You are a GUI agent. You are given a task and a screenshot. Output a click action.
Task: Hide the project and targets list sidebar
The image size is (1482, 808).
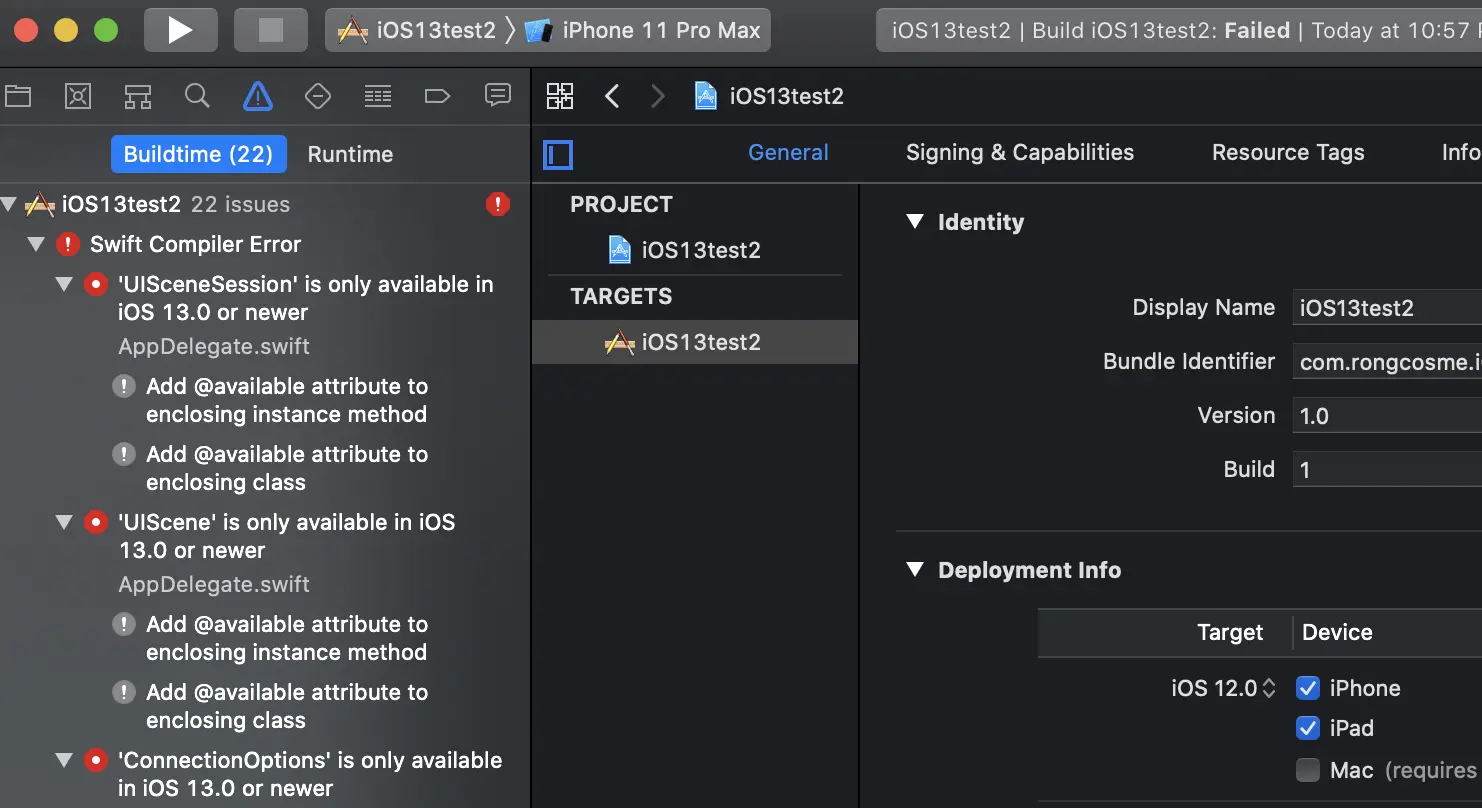(558, 155)
